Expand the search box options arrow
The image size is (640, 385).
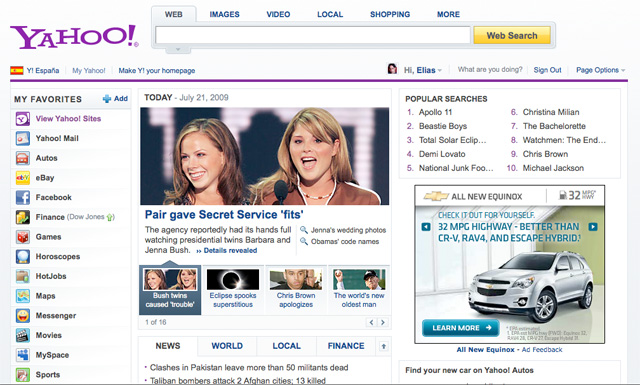pyautogui.click(x=178, y=49)
